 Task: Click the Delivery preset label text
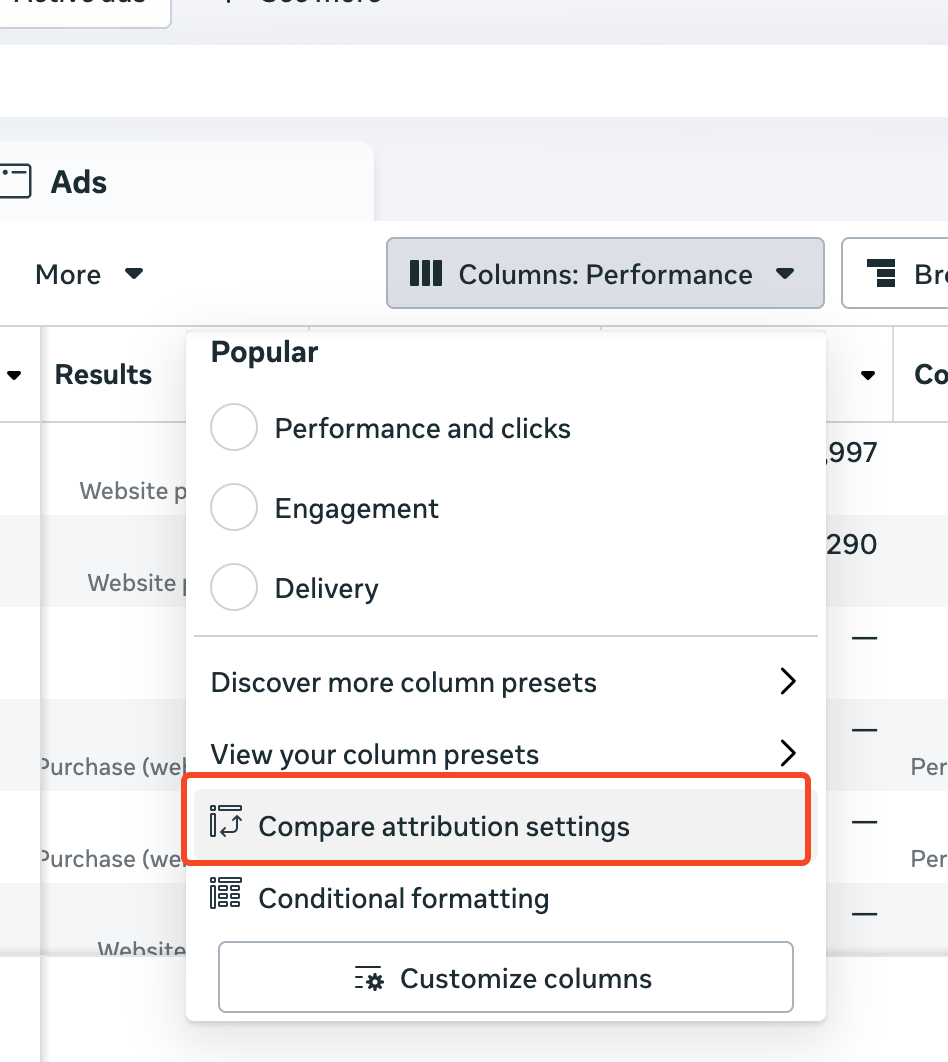[x=327, y=588]
